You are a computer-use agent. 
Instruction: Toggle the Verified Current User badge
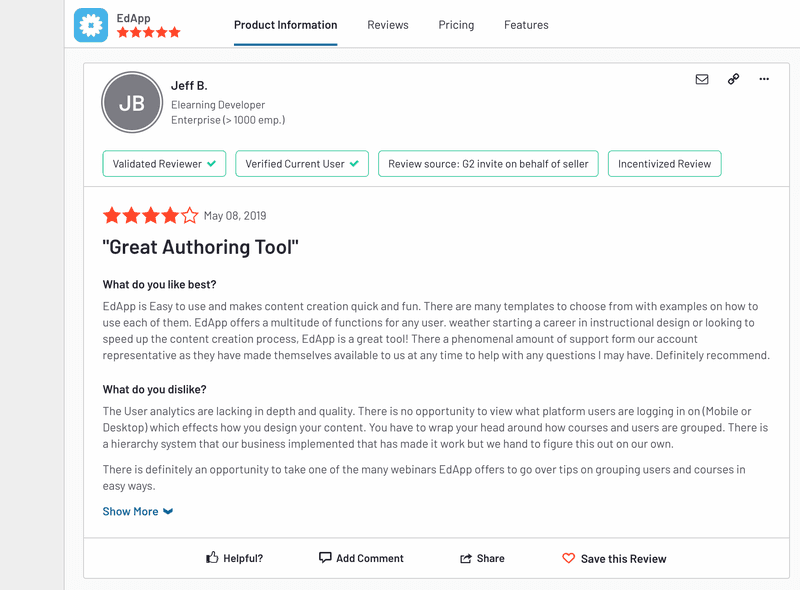[x=302, y=163]
